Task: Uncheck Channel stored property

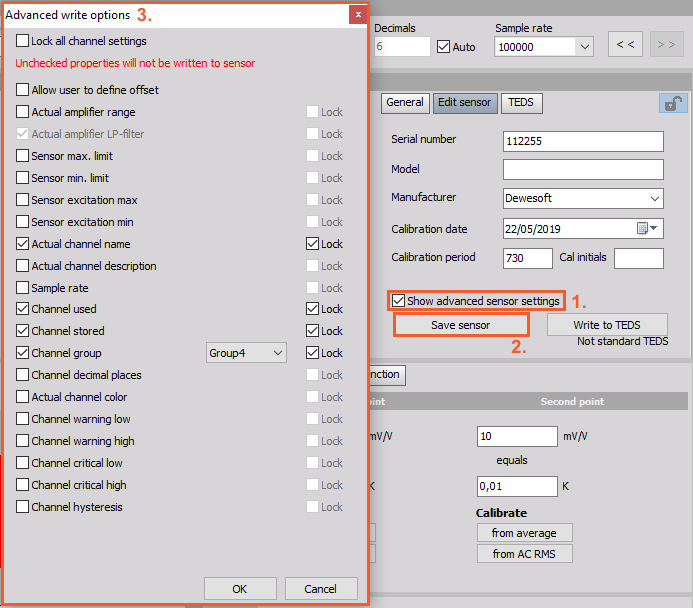Action: pos(23,331)
